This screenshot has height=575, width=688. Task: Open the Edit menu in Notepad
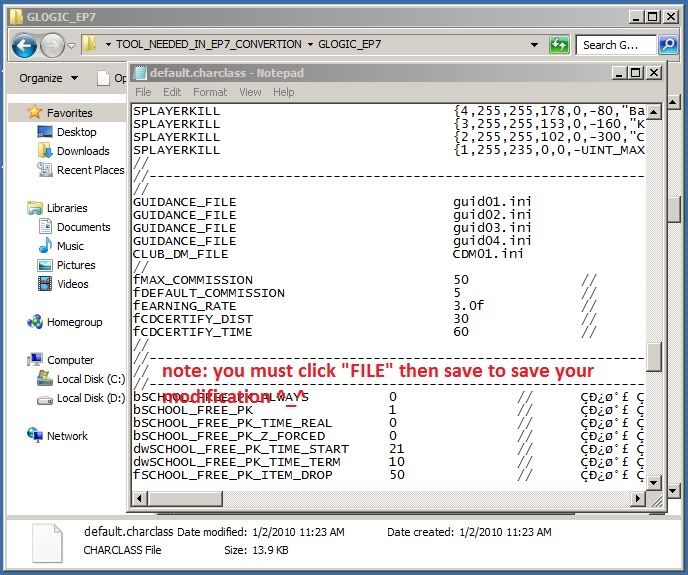coord(173,92)
